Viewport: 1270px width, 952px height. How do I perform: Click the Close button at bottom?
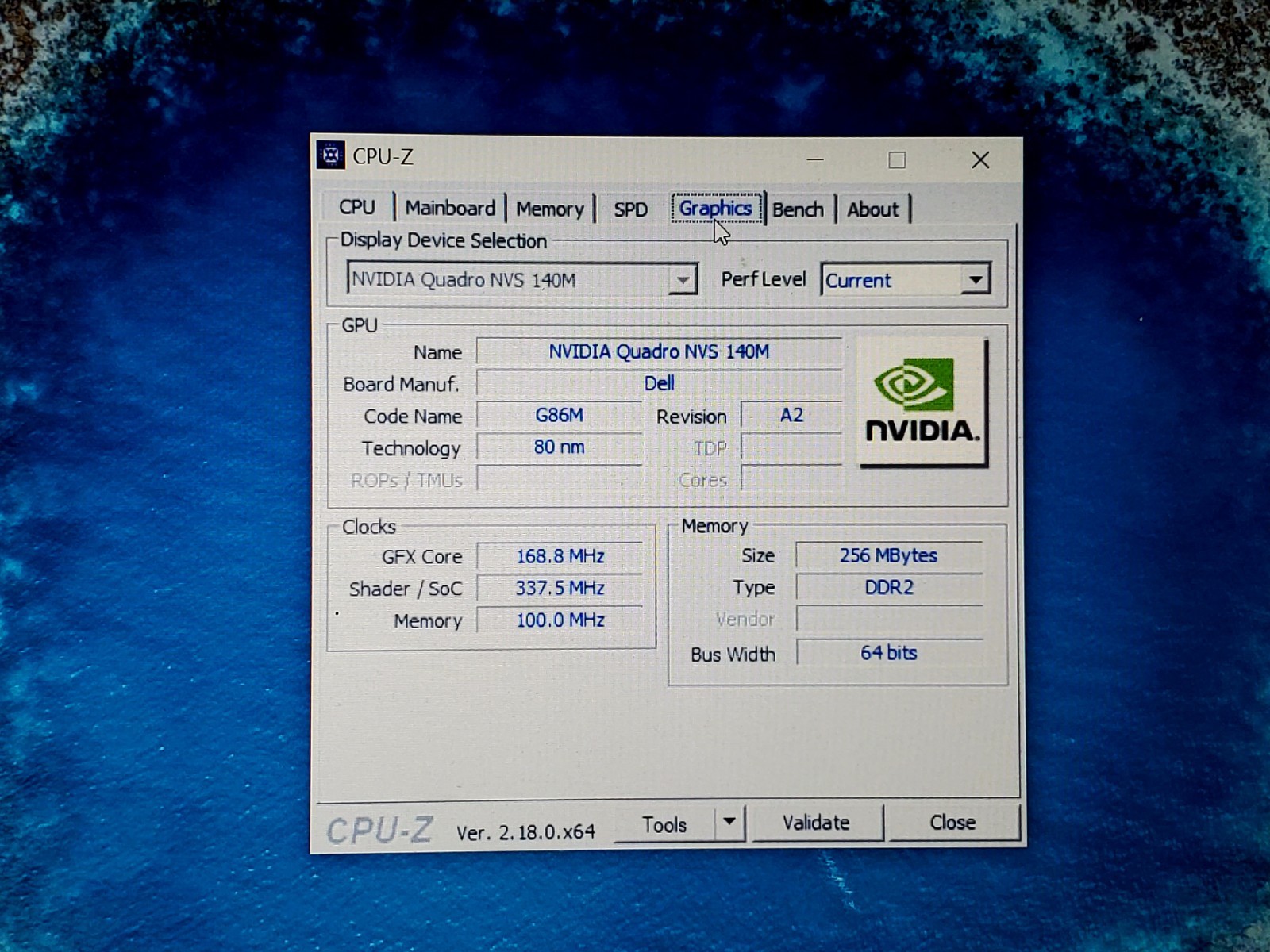pyautogui.click(x=952, y=822)
